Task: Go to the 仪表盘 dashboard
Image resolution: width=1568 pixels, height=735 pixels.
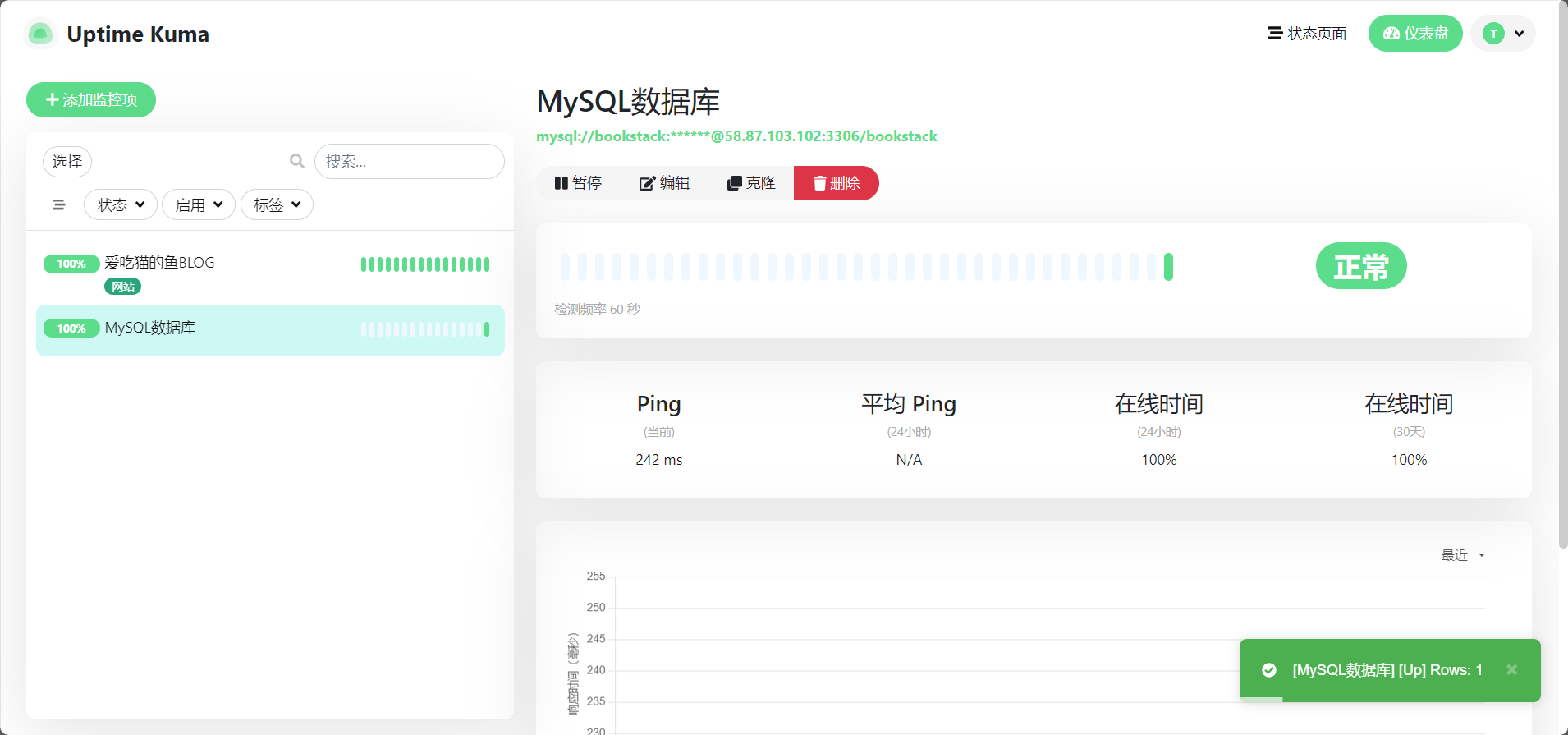Action: tap(1415, 34)
